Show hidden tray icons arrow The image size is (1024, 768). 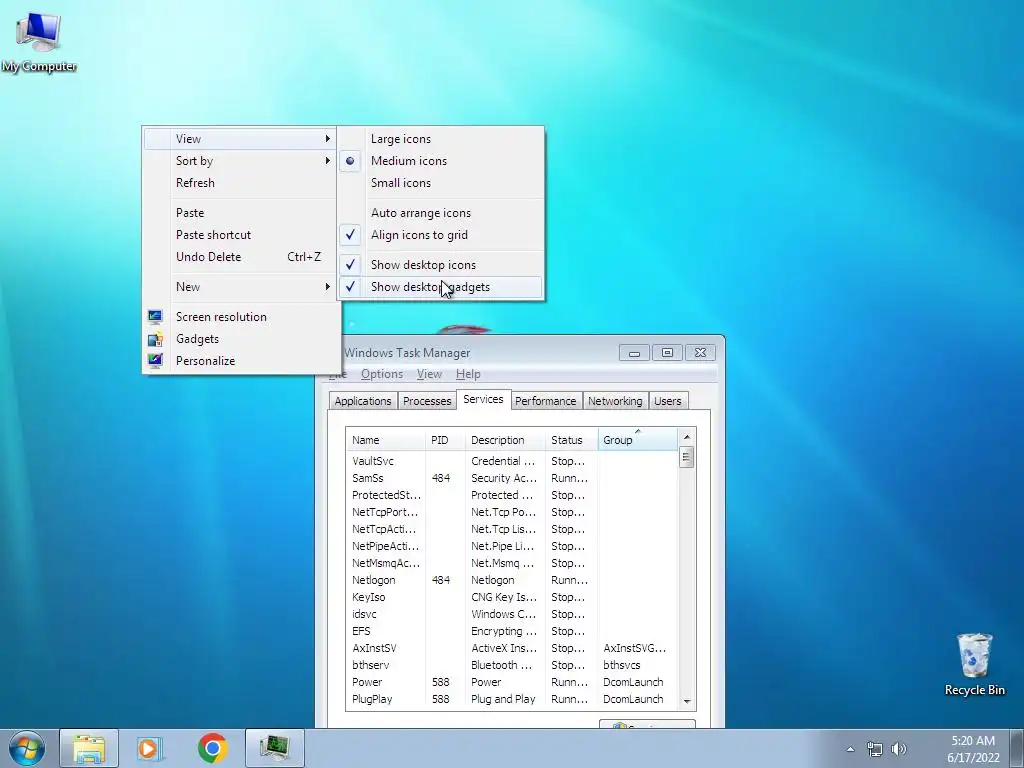pyautogui.click(x=850, y=749)
